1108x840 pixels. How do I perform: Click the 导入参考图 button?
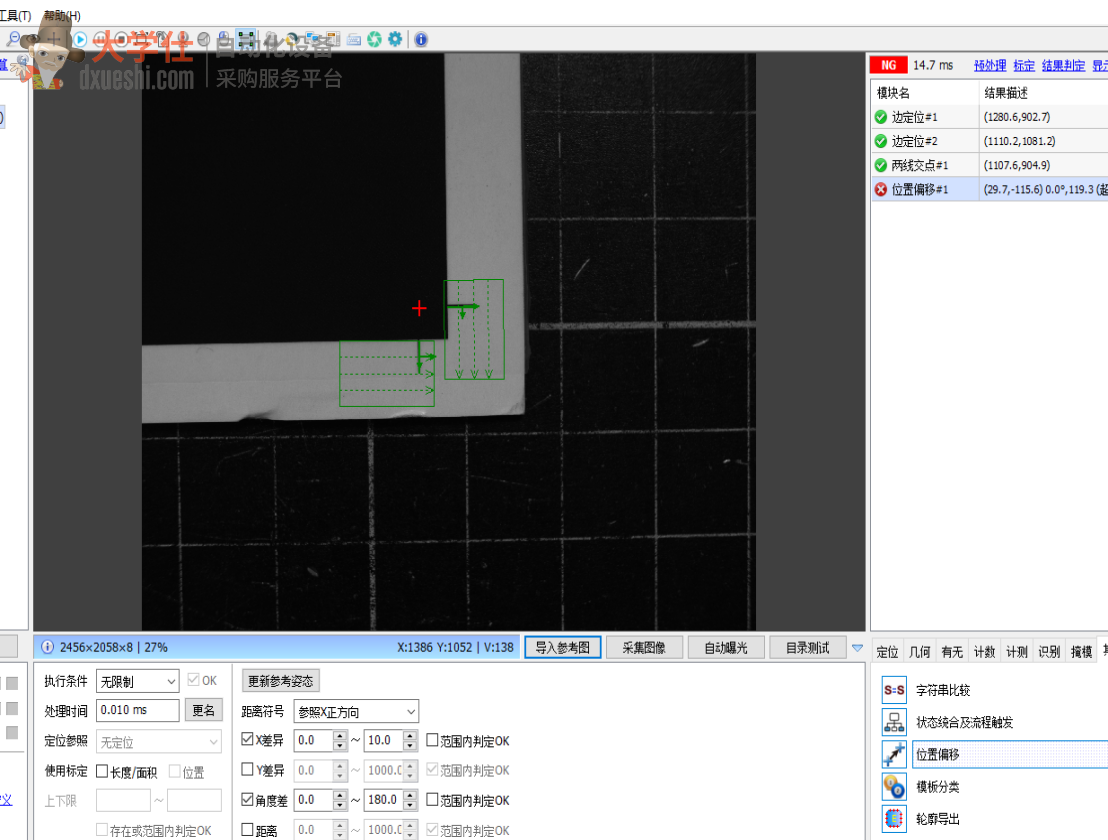pos(562,648)
